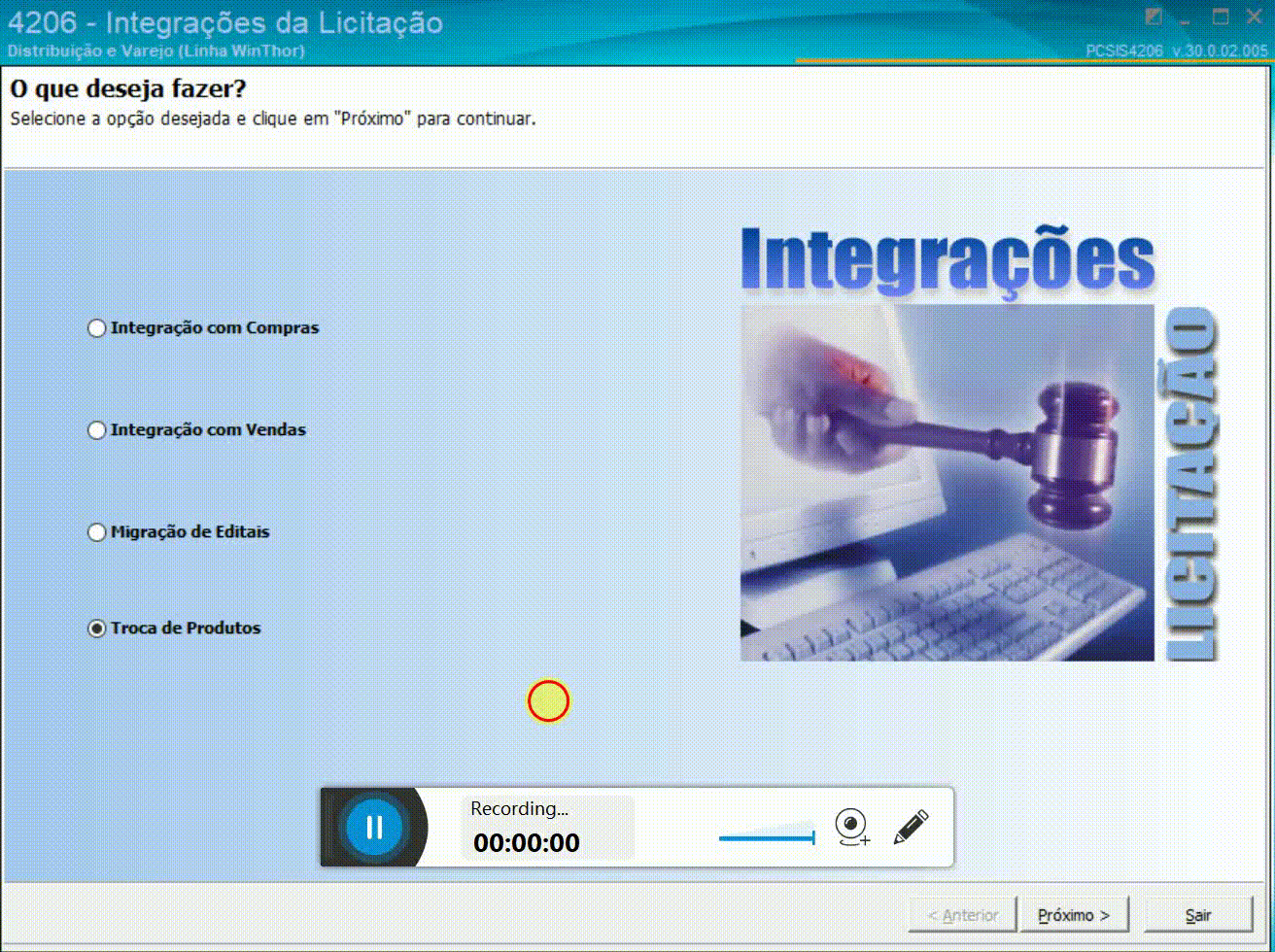Image resolution: width=1275 pixels, height=952 pixels.
Task: Click the window options icon in title bar
Action: [1154, 17]
